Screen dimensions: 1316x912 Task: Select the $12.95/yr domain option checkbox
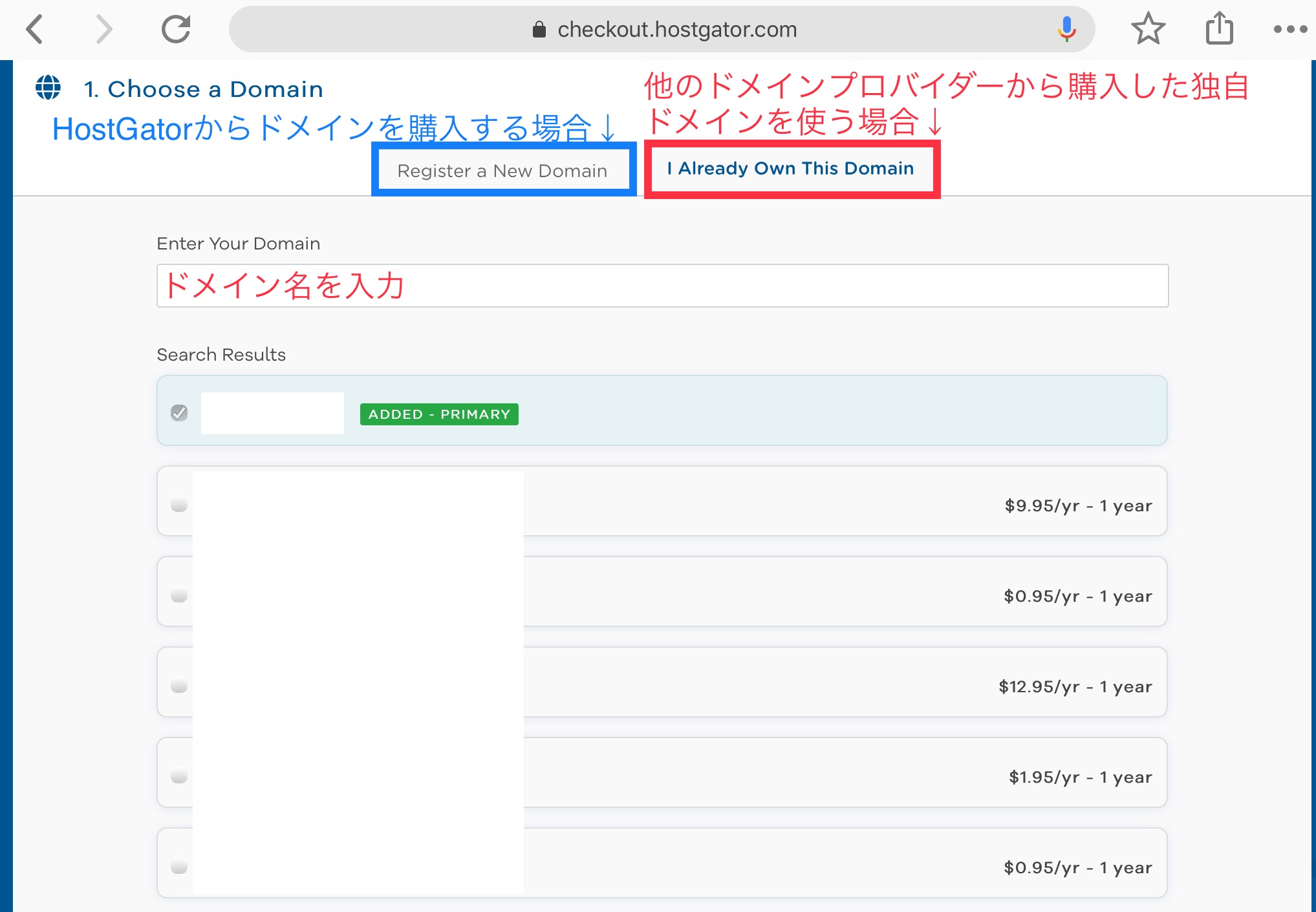(x=179, y=684)
